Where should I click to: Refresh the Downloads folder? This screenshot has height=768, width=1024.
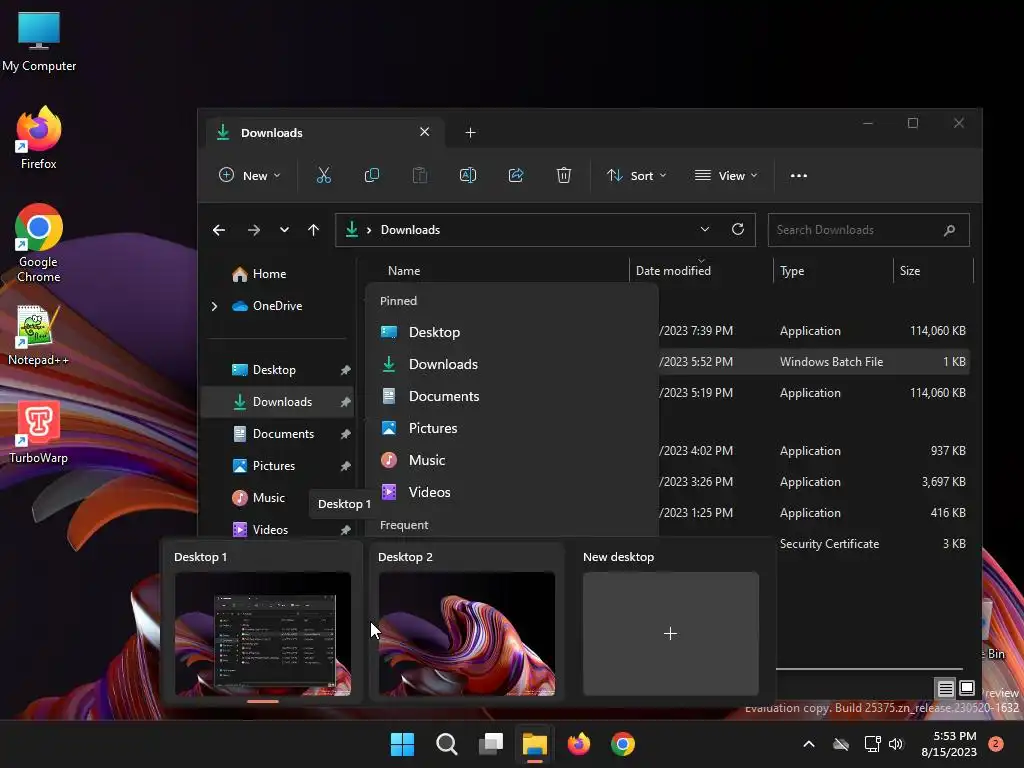738,229
